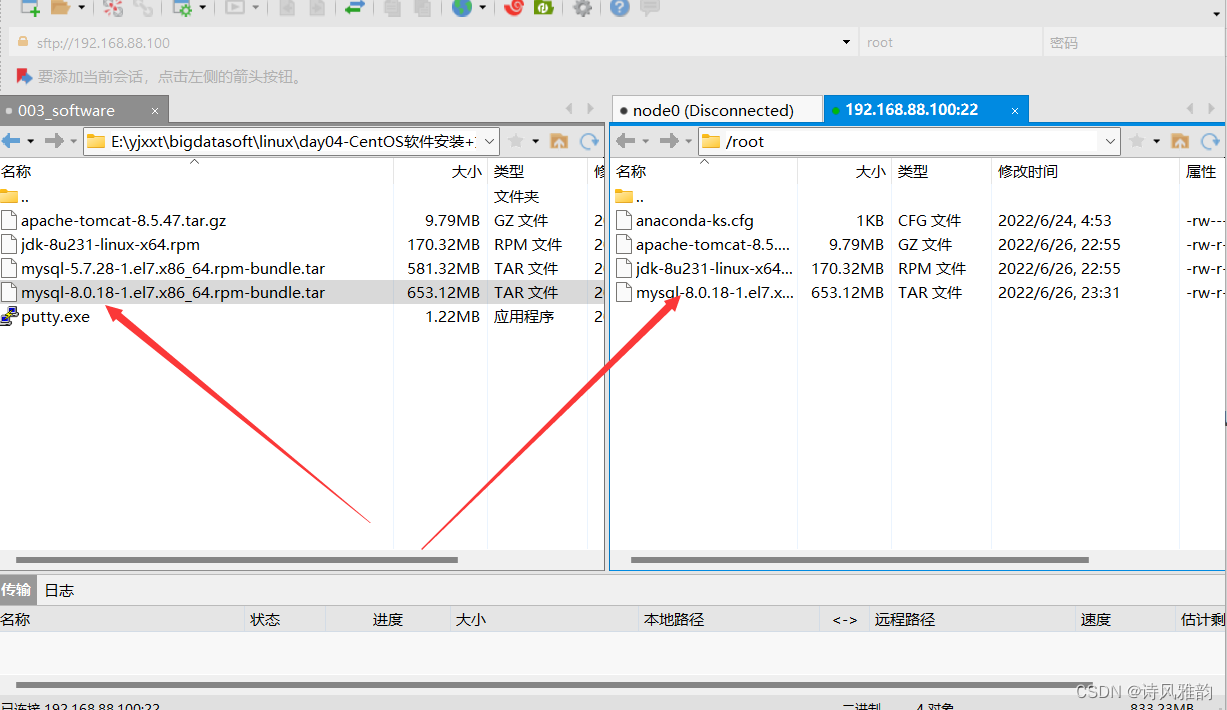The image size is (1227, 710).
Task: Click the local pane horizontal scrollbar
Action: pos(237,560)
